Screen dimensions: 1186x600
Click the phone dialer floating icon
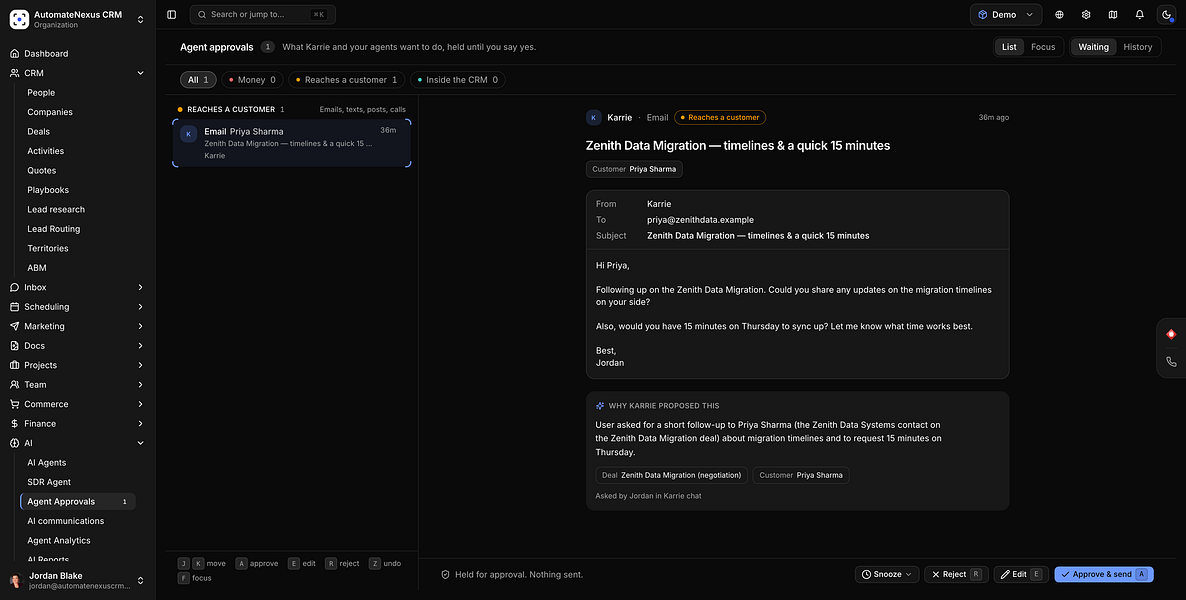coord(1171,362)
